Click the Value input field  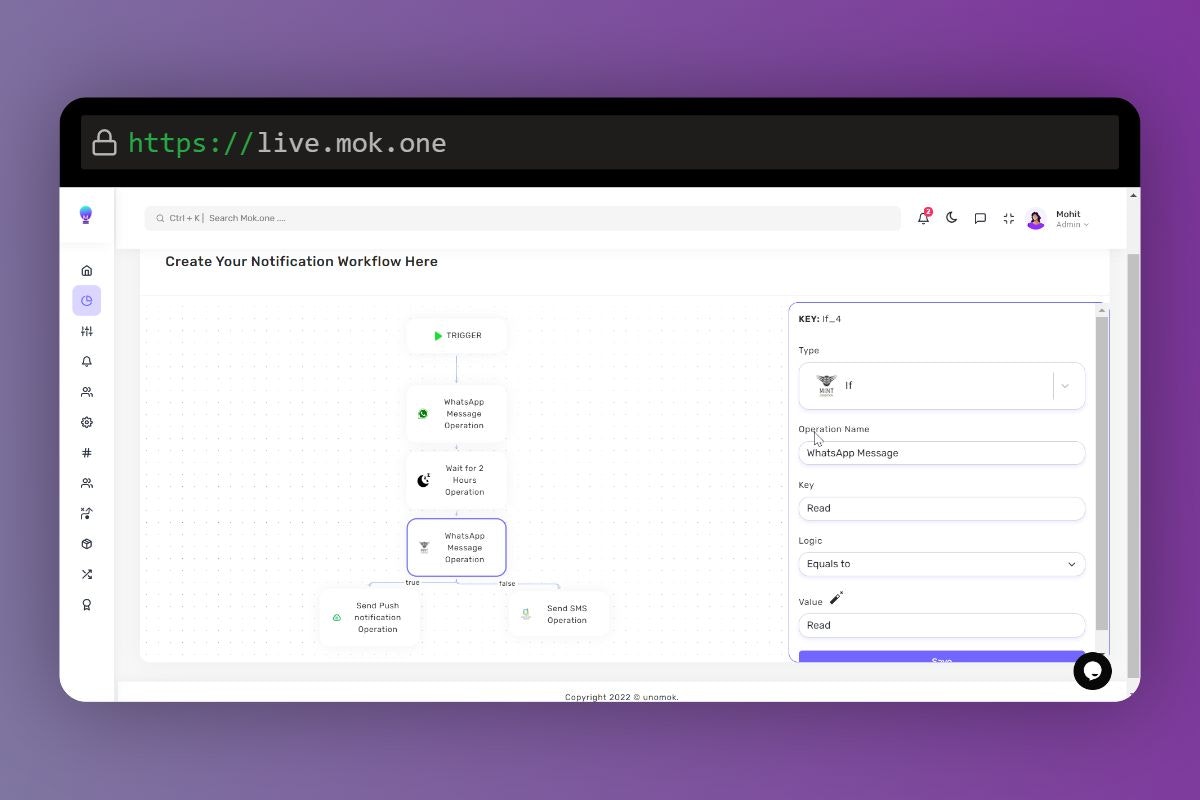click(942, 625)
